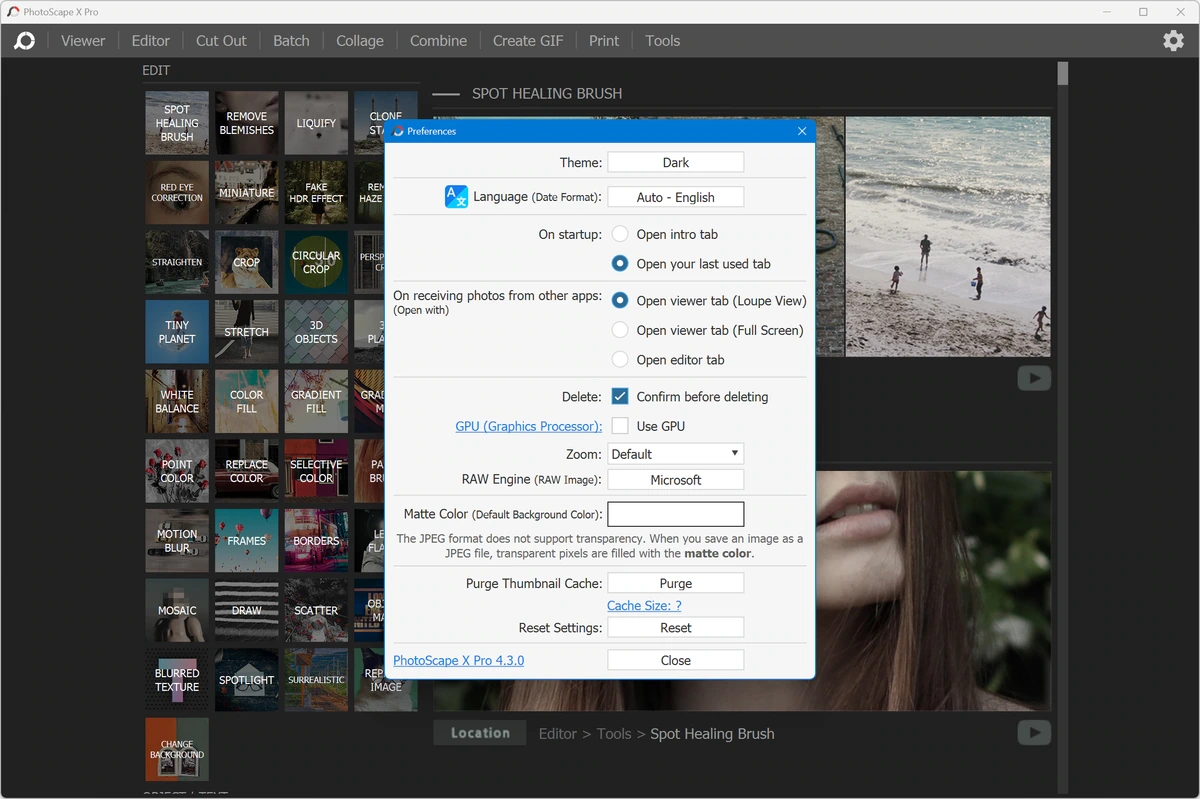Open the Zoom Default dropdown
Screen dimensions: 1200x799
coord(676,454)
